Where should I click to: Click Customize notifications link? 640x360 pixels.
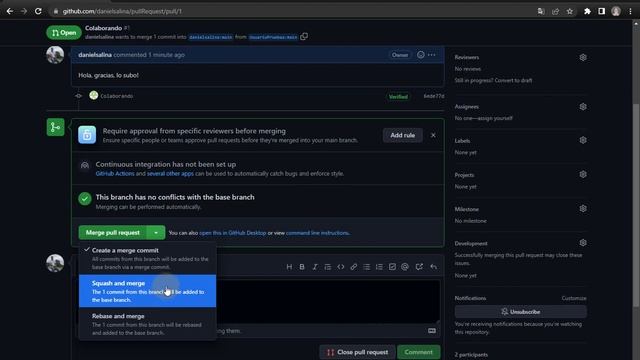[574, 298]
